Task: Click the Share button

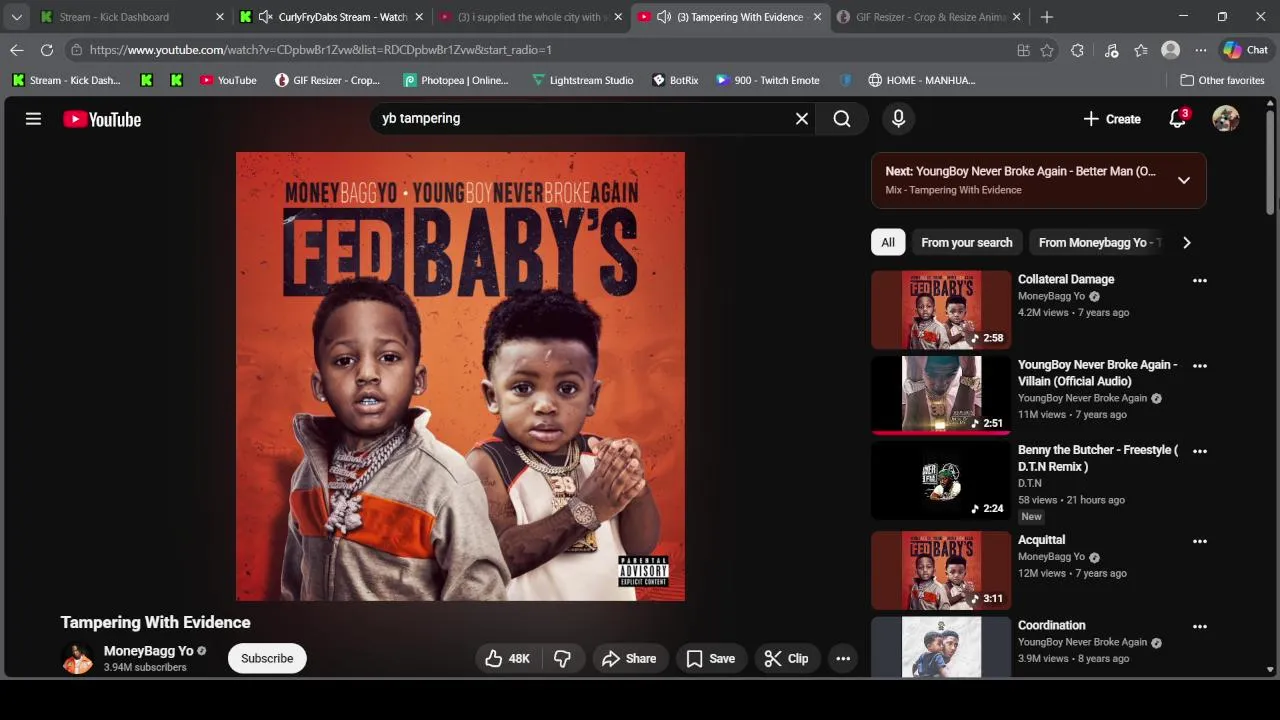Action: (x=629, y=658)
